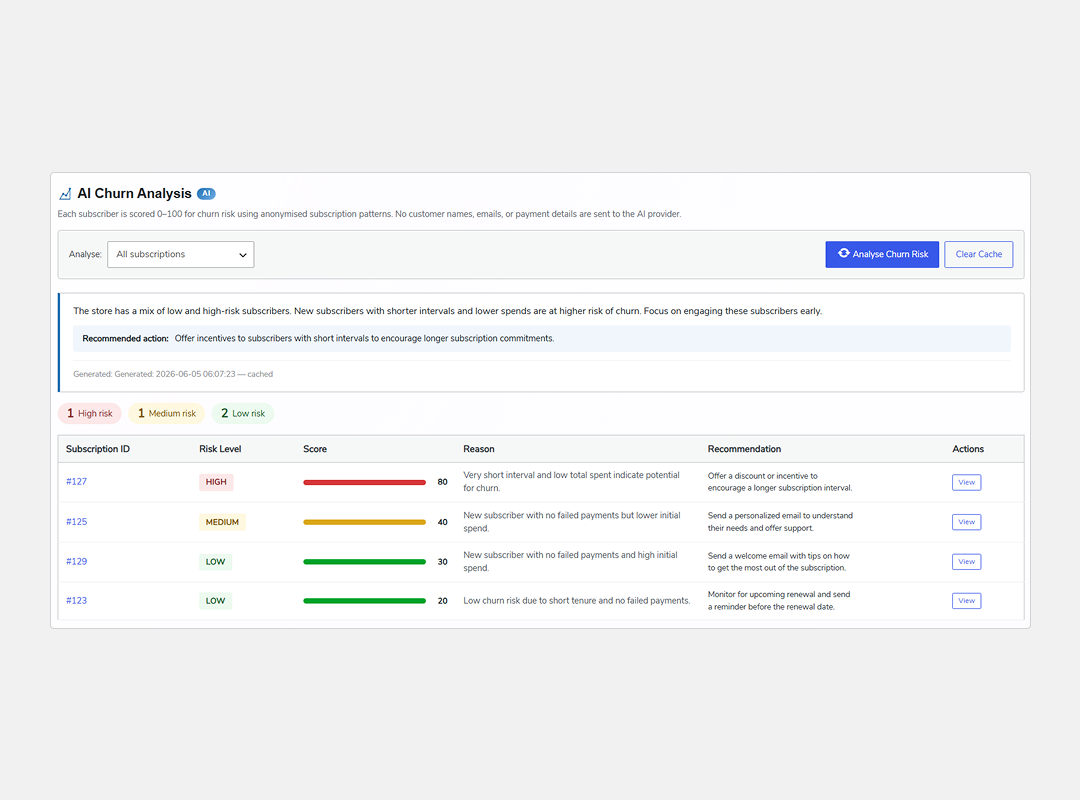Click View button for subscription #123
This screenshot has height=800, width=1080.
pos(966,601)
